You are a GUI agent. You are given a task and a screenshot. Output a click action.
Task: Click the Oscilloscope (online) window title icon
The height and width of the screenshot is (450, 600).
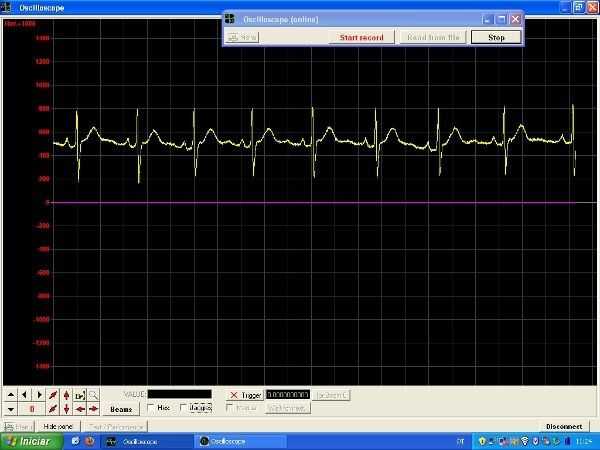(x=230, y=19)
